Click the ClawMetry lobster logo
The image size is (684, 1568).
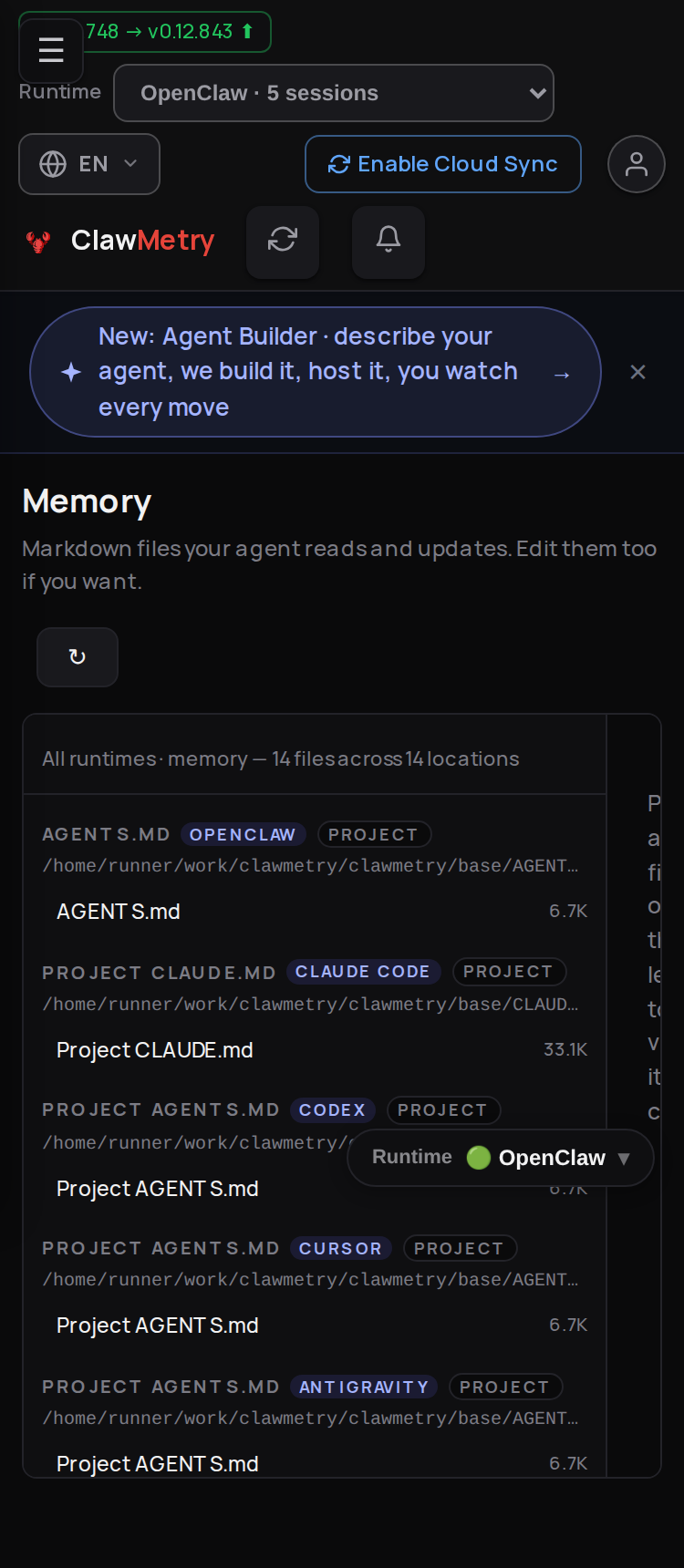(38, 242)
